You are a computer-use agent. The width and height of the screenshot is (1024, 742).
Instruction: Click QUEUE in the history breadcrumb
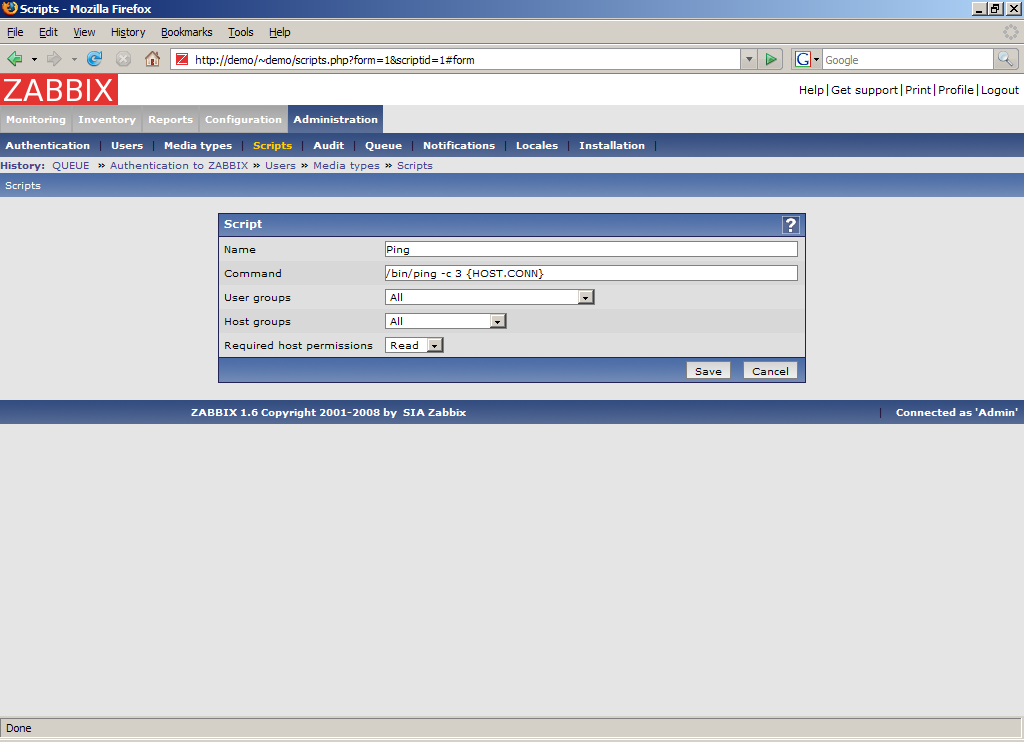[x=71, y=166]
